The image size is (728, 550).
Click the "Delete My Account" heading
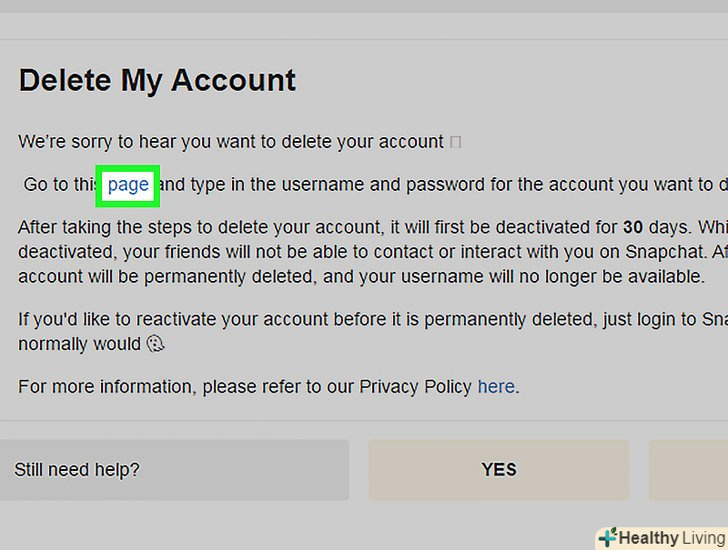click(x=157, y=80)
